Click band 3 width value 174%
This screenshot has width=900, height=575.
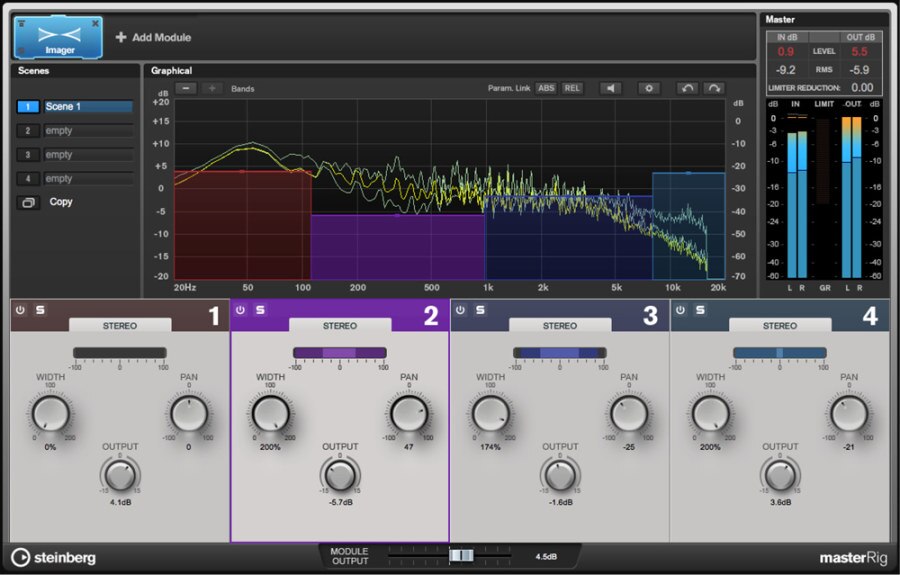[x=491, y=446]
